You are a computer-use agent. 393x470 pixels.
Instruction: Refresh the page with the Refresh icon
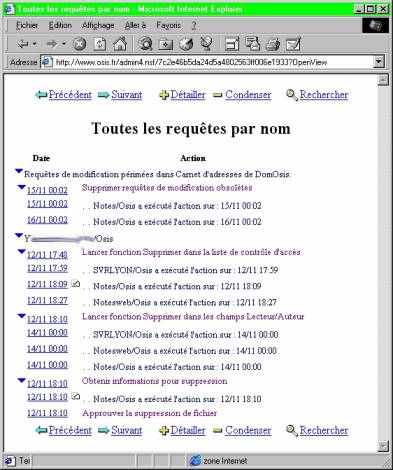coord(99,44)
